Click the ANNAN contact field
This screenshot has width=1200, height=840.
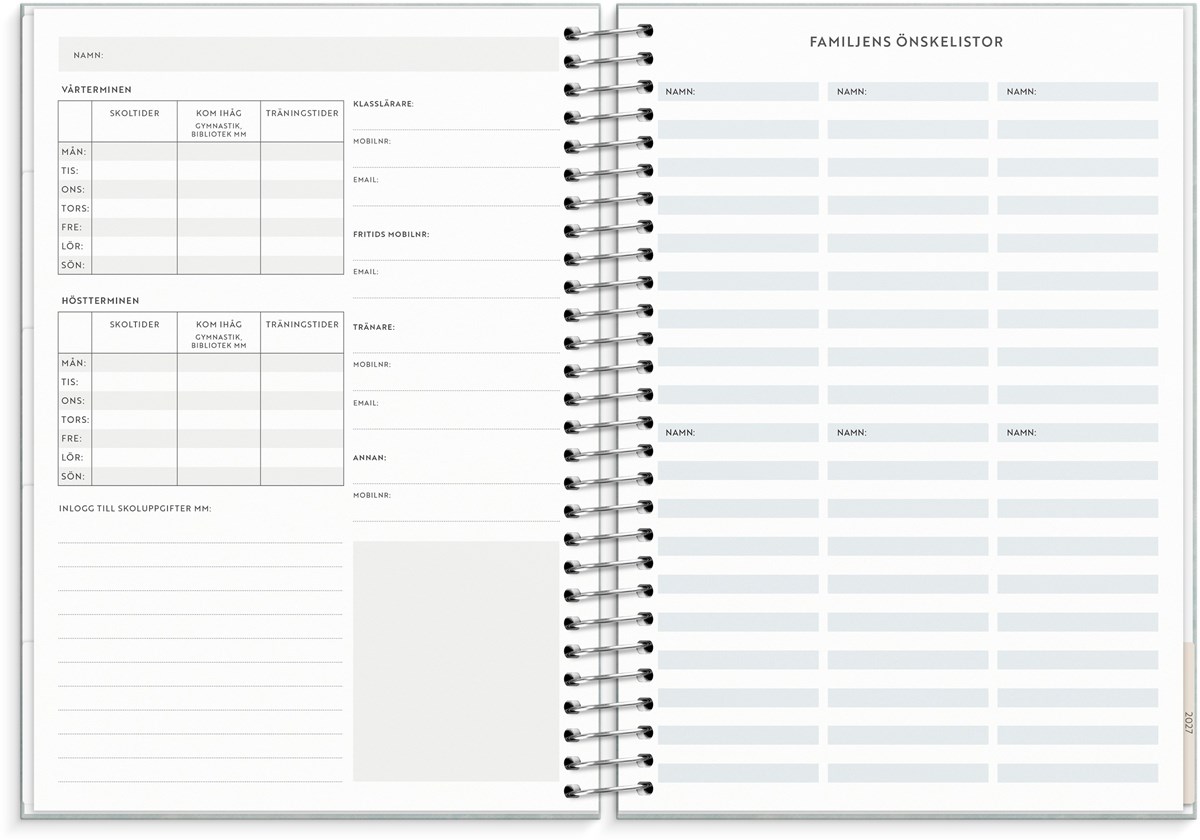[x=455, y=471]
